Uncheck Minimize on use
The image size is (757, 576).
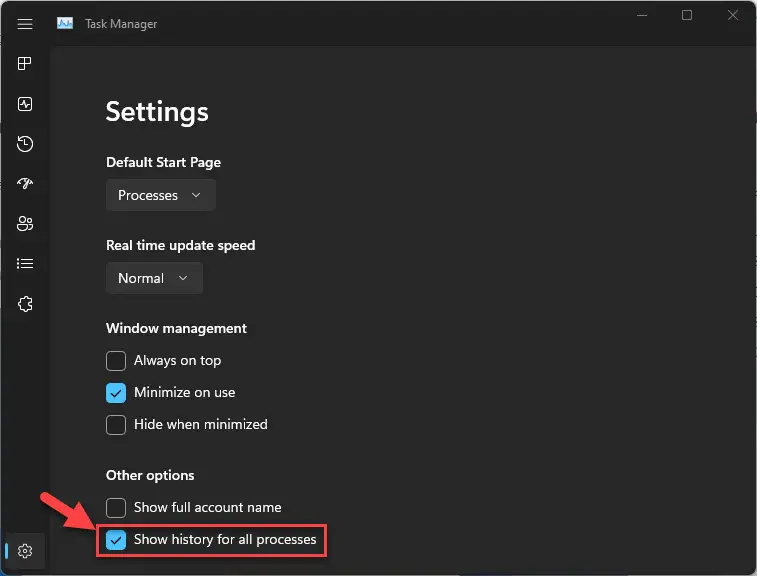coord(116,393)
